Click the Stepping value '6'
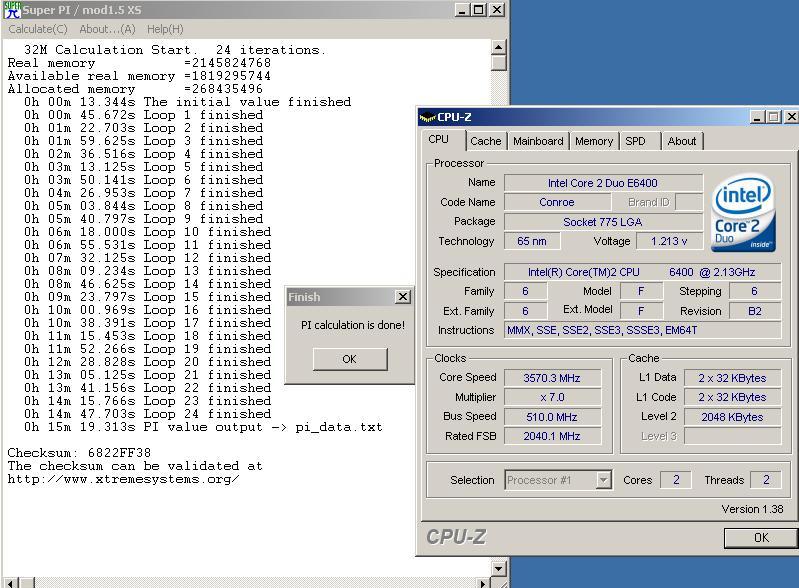The height and width of the screenshot is (588, 799). pos(755,291)
